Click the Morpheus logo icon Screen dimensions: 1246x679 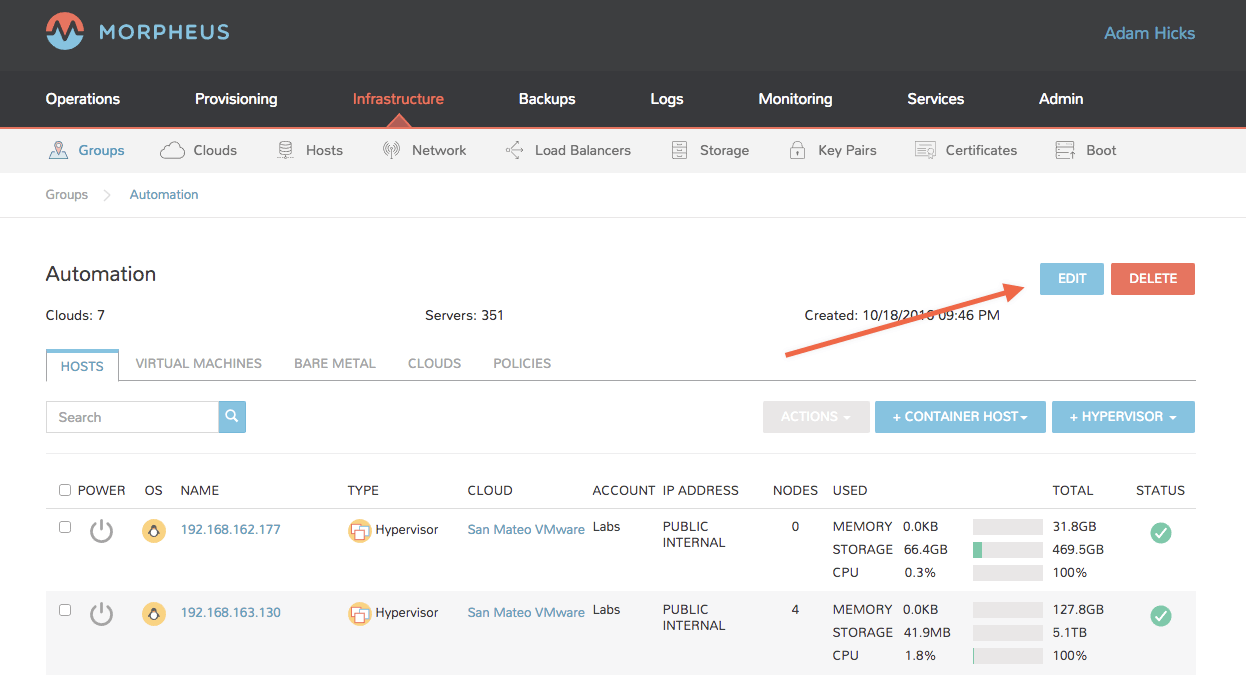point(65,32)
